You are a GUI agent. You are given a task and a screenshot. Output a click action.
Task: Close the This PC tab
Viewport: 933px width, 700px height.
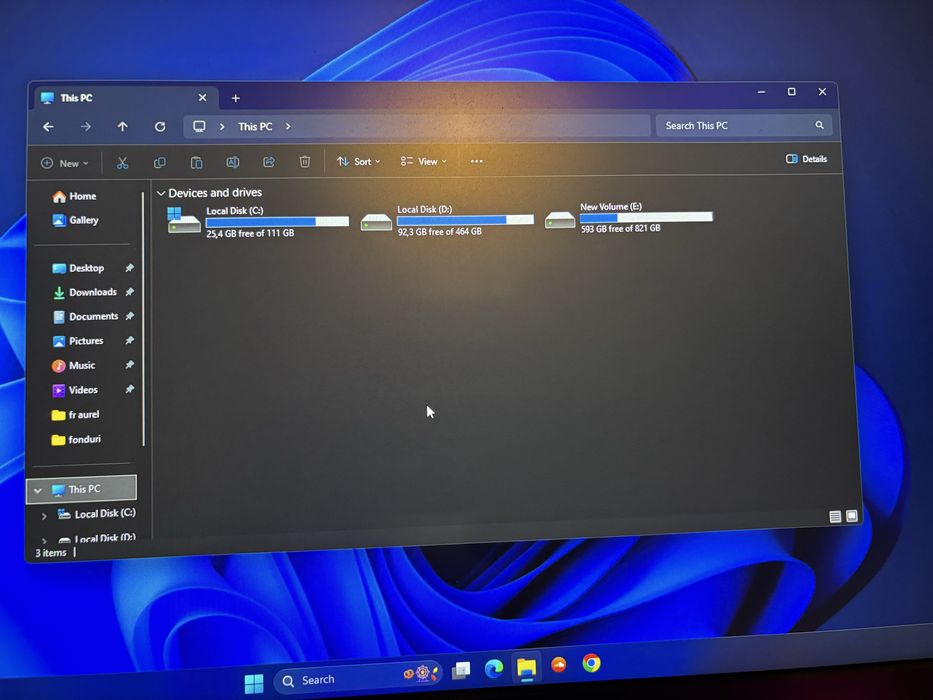coord(202,98)
